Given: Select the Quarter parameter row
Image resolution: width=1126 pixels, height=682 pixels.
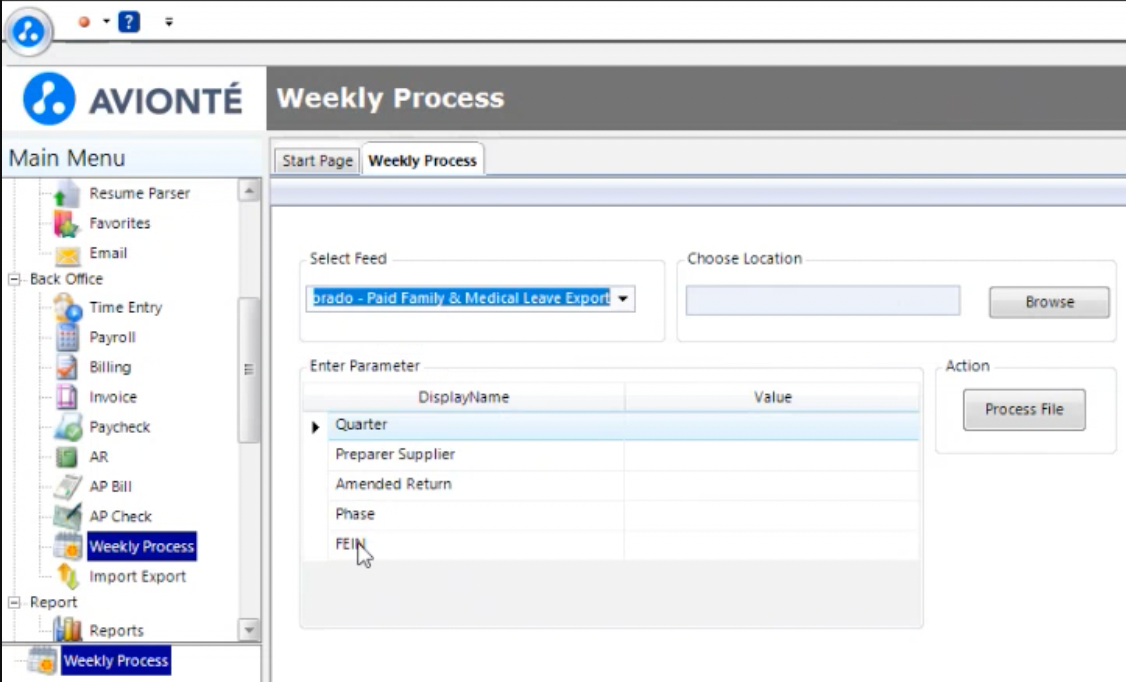Looking at the screenshot, I should click(611, 425).
